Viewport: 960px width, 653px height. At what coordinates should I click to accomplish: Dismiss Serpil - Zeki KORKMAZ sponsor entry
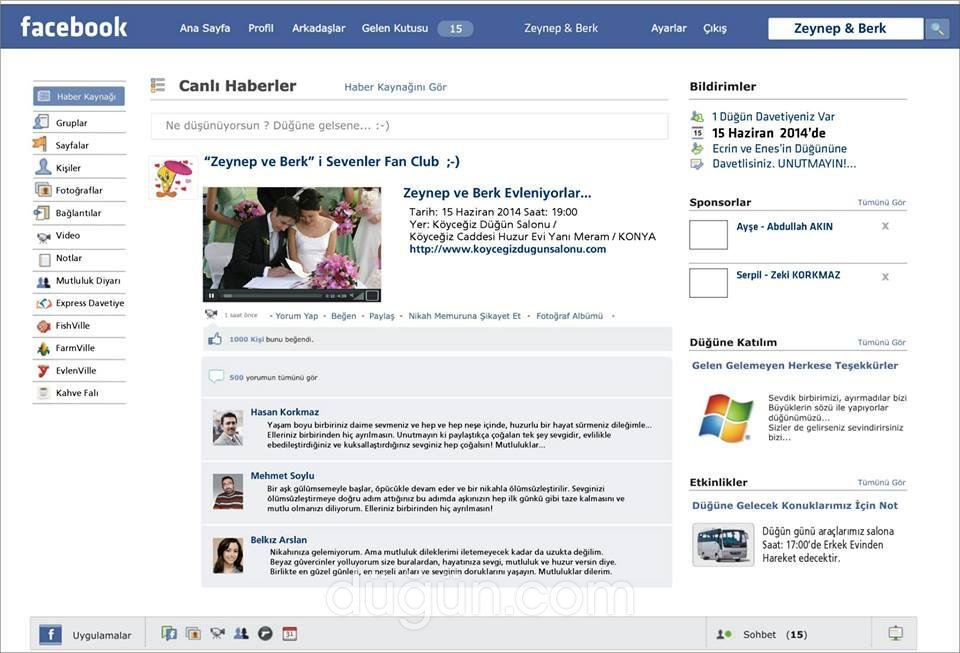click(x=885, y=277)
